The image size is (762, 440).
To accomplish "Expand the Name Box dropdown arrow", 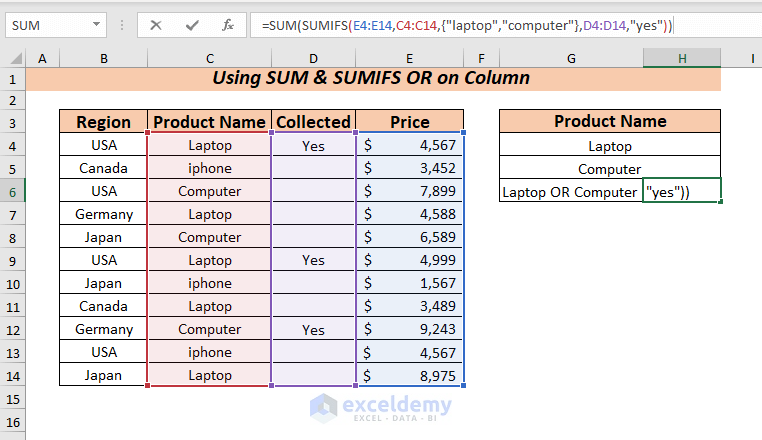I will coord(95,24).
